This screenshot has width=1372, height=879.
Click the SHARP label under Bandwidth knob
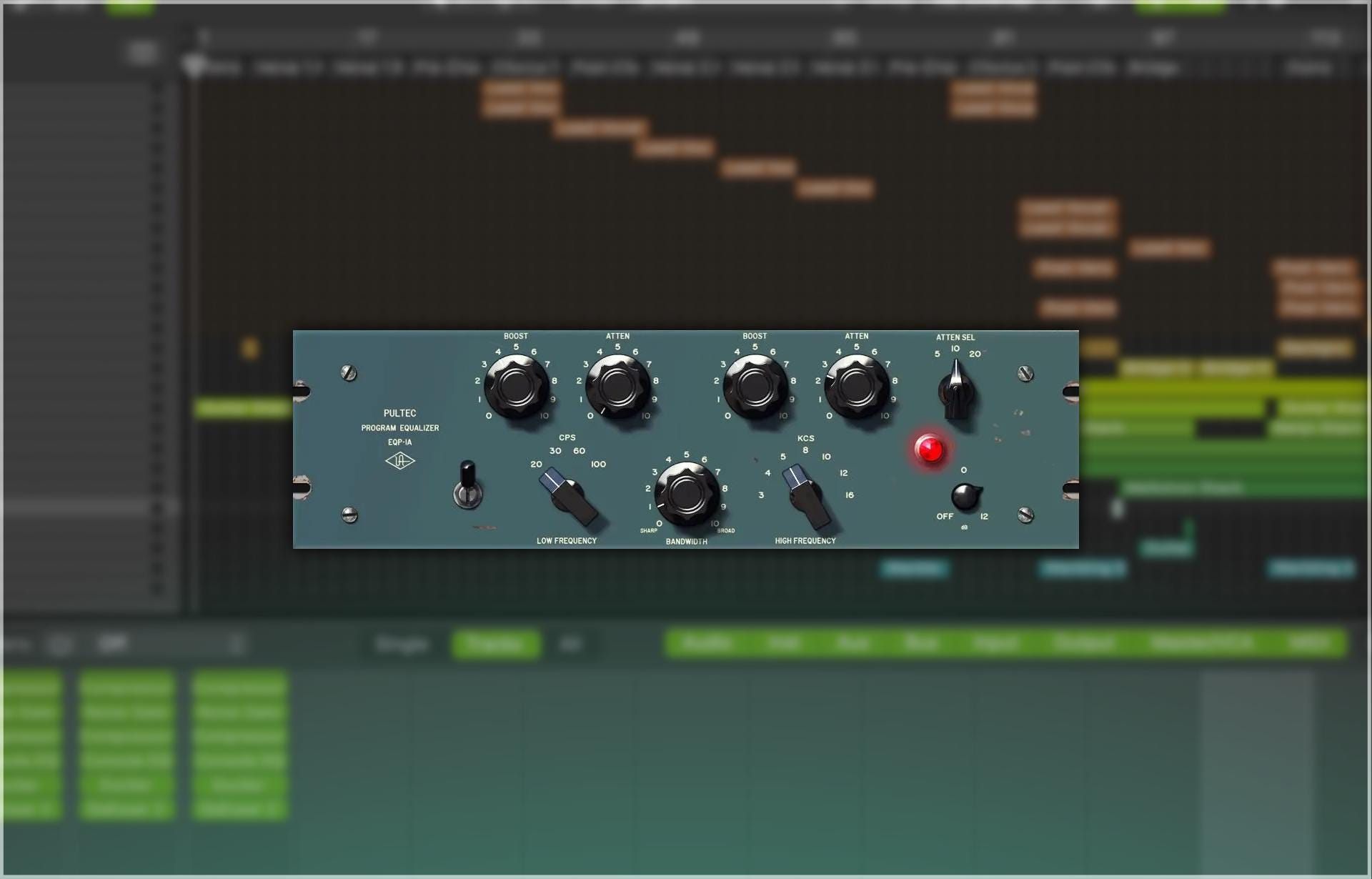pos(649,531)
